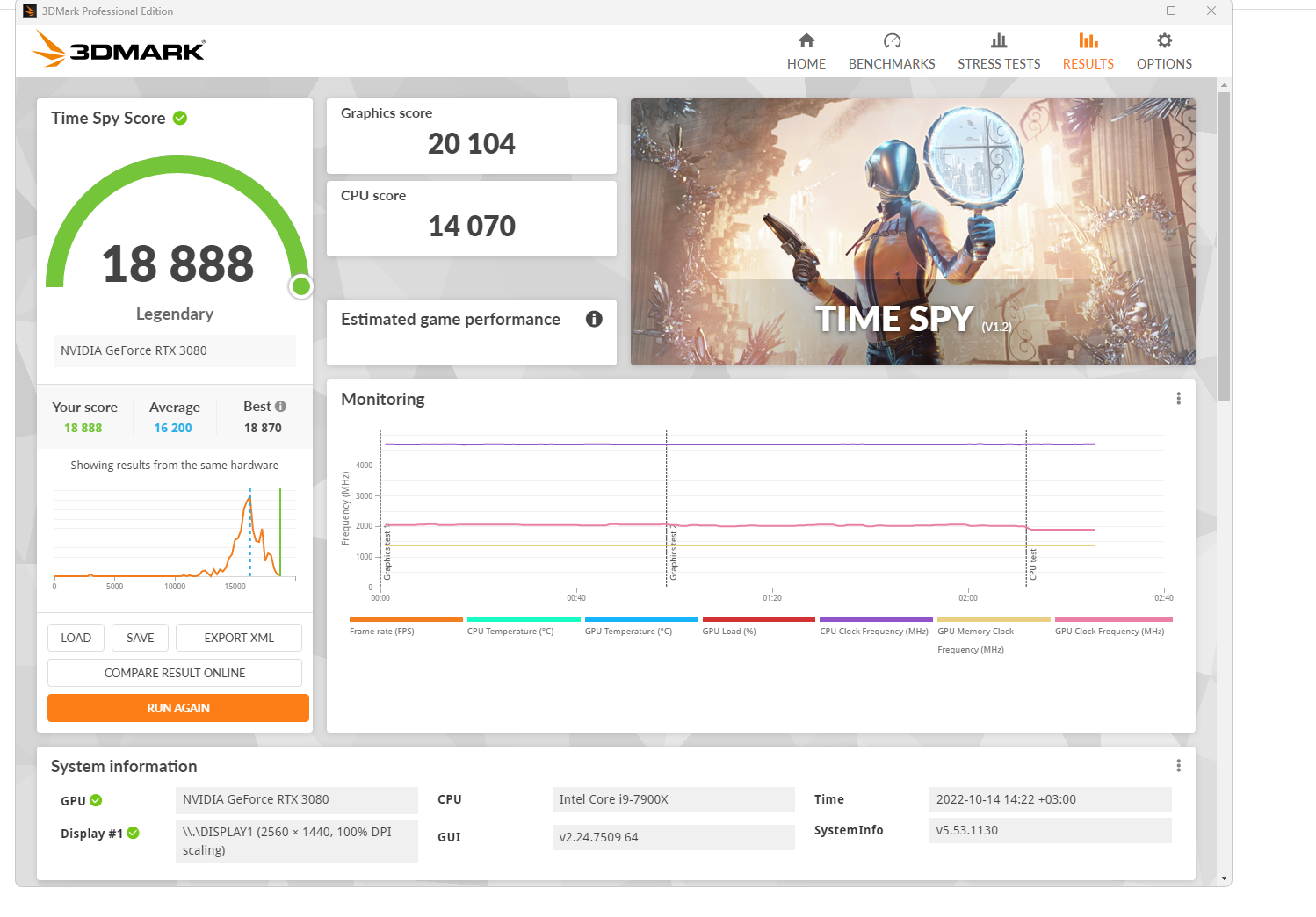Click the Average score 16 200
The image size is (1316, 917).
(x=173, y=428)
